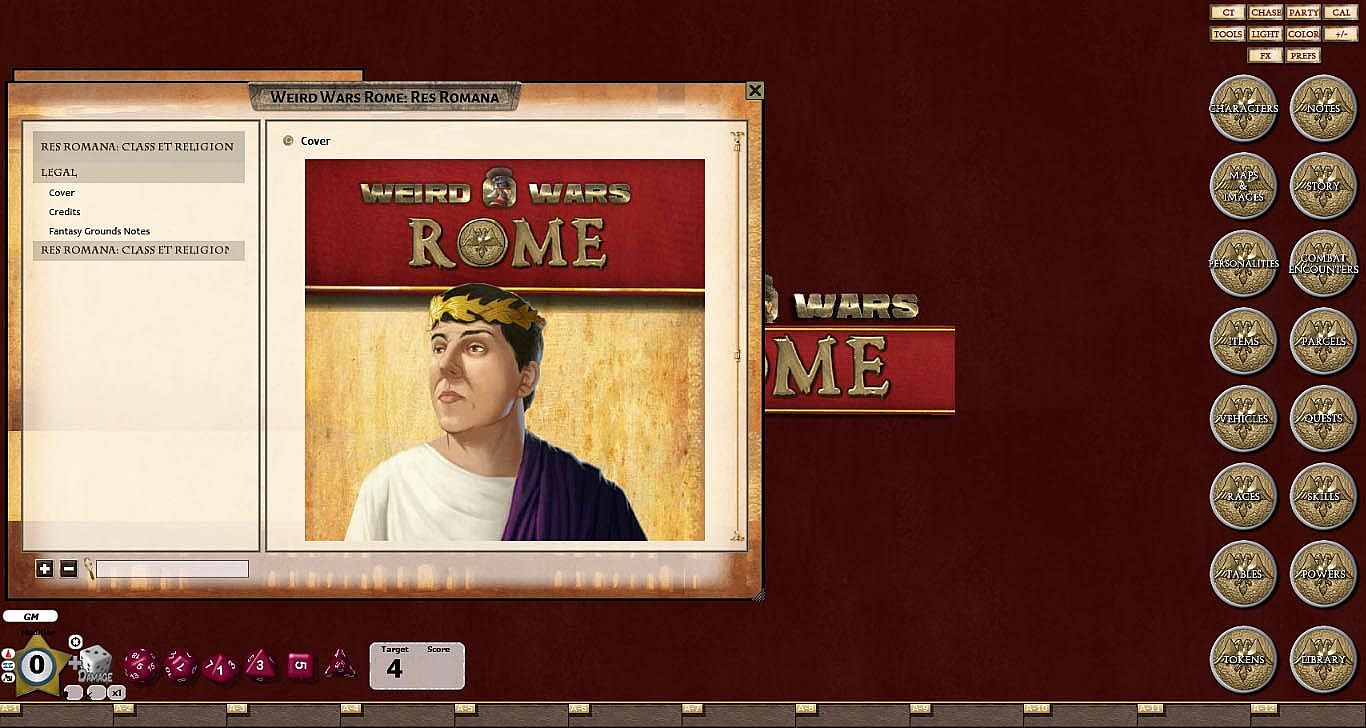Open the Library sidebar coin
Viewport: 1366px width, 728px height.
pos(1323,660)
